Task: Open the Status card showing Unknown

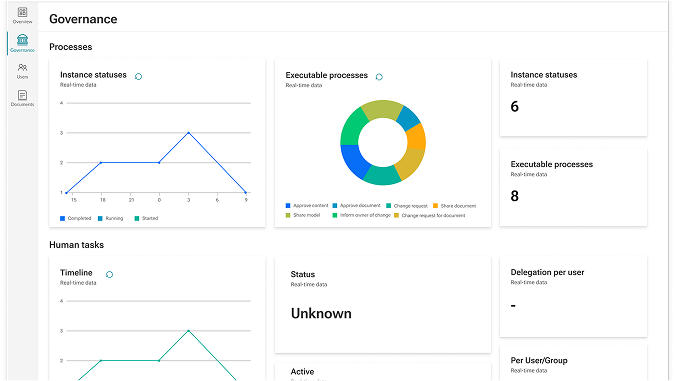Action: click(383, 304)
